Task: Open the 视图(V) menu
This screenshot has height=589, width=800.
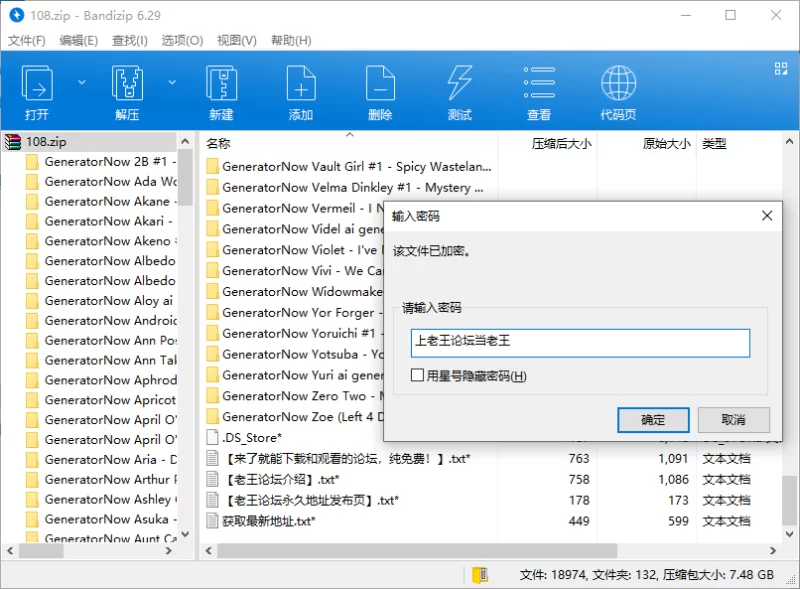Action: pyautogui.click(x=237, y=40)
